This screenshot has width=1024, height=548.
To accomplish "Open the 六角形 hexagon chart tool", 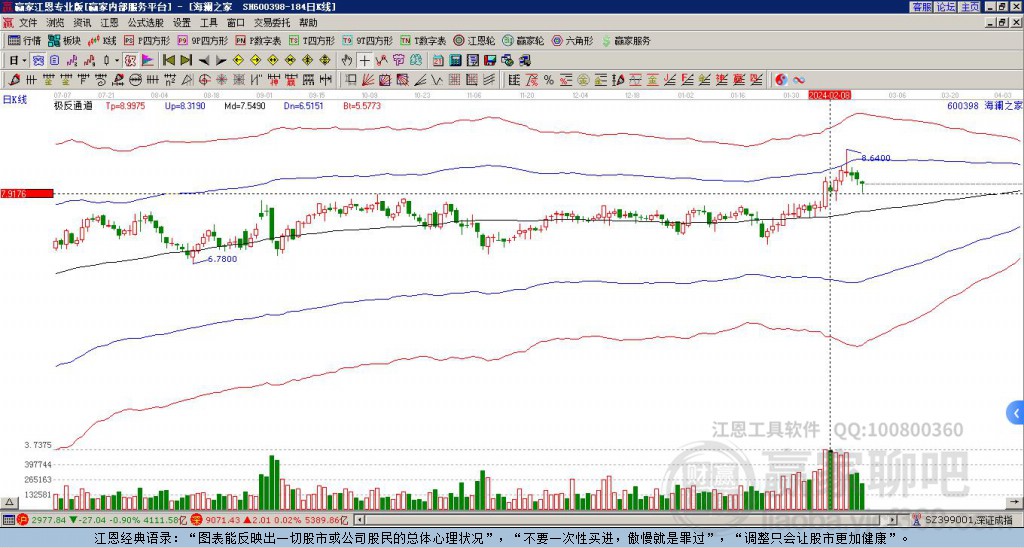I will 573,41.
